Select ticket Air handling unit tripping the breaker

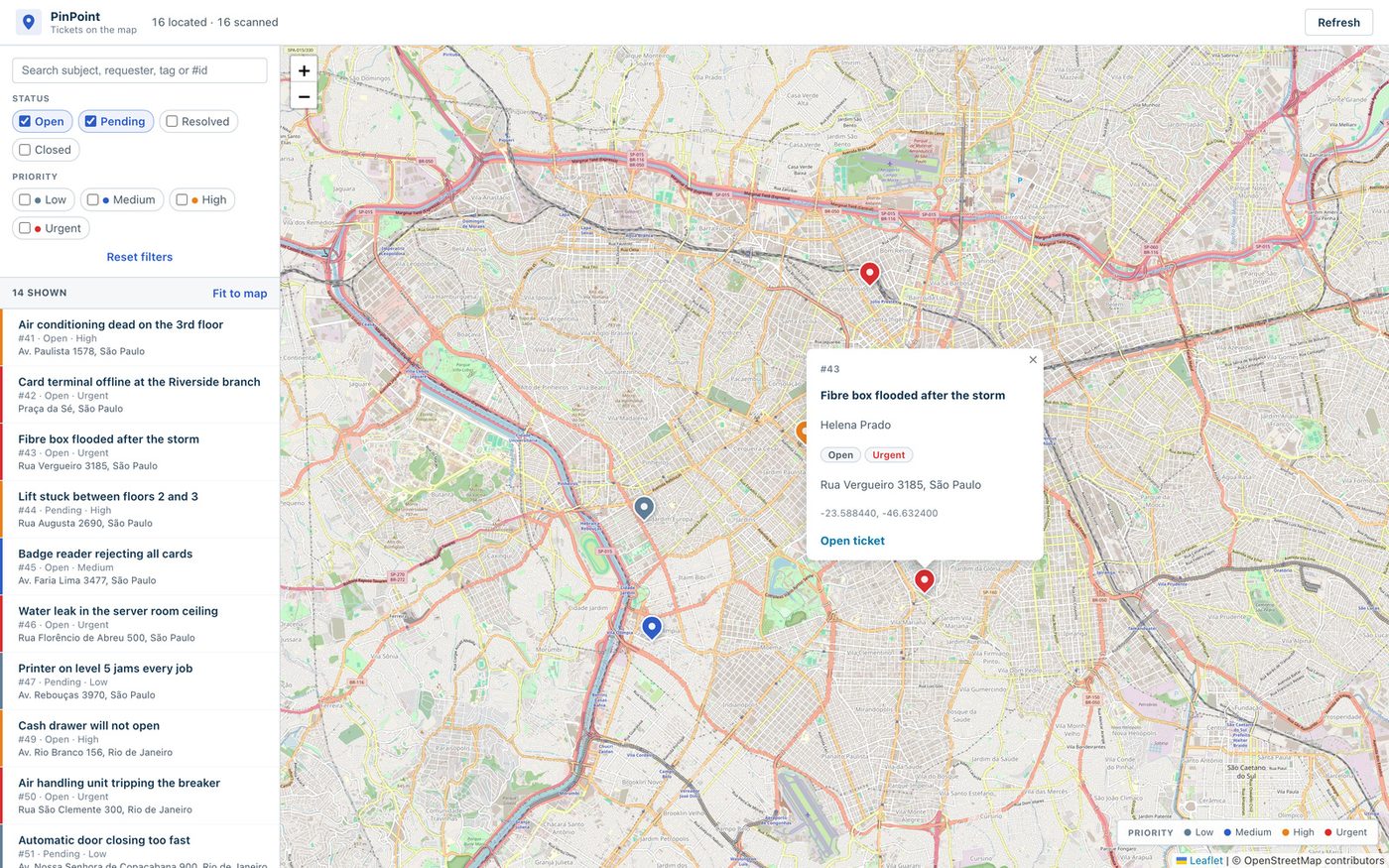click(140, 796)
